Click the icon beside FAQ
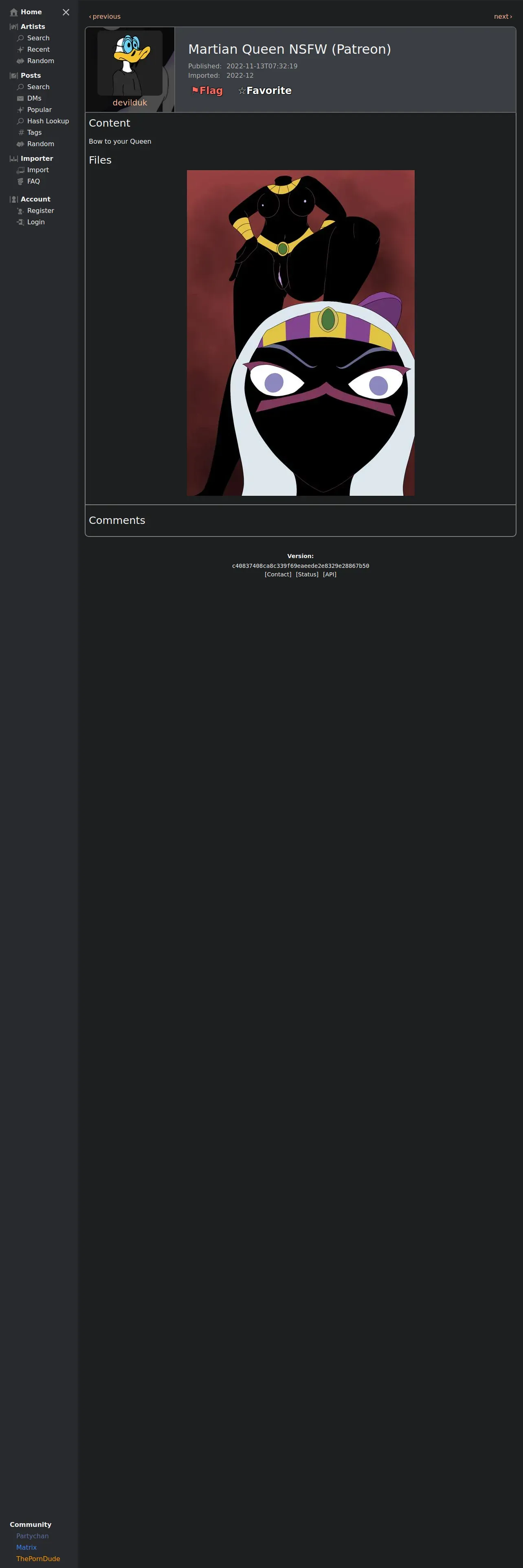 tap(21, 182)
